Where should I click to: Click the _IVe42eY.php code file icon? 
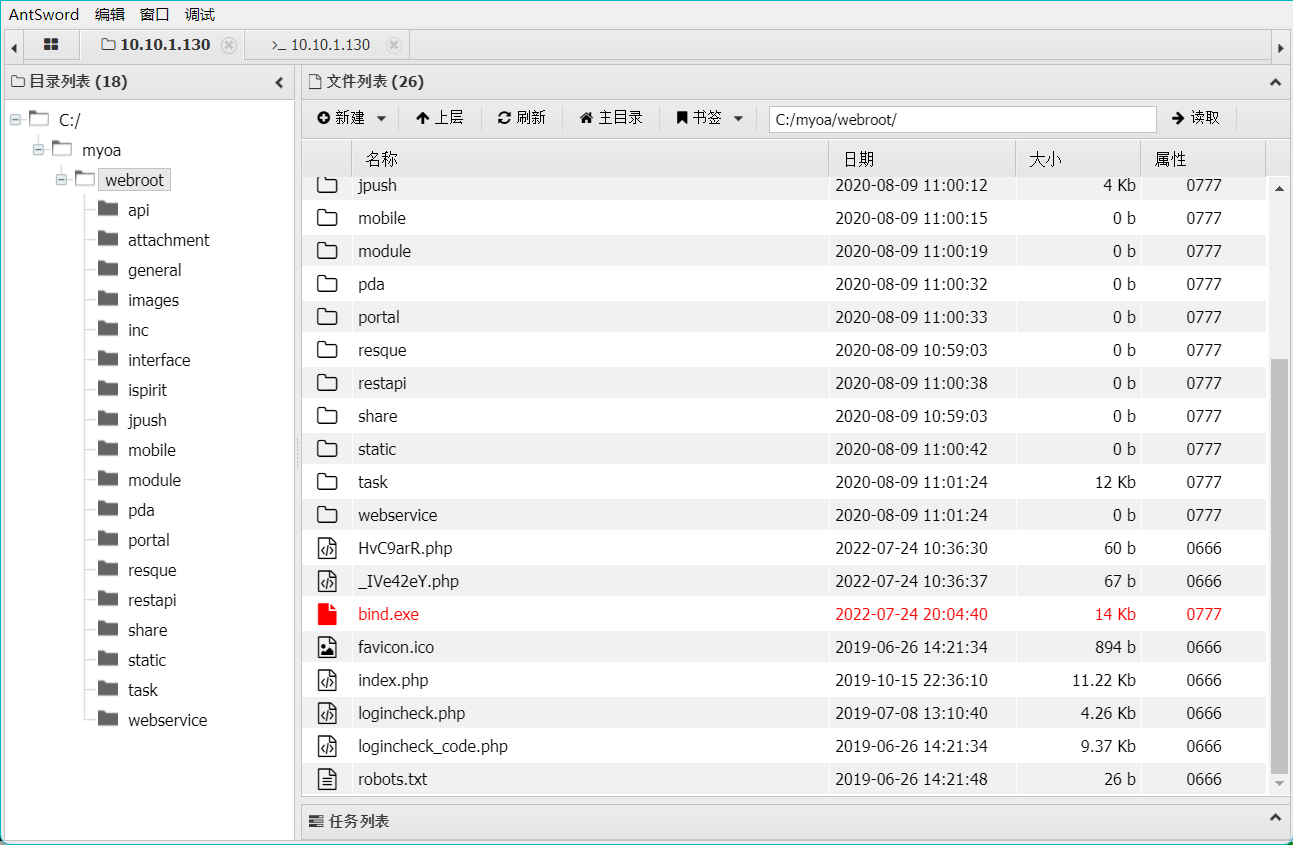pos(327,581)
